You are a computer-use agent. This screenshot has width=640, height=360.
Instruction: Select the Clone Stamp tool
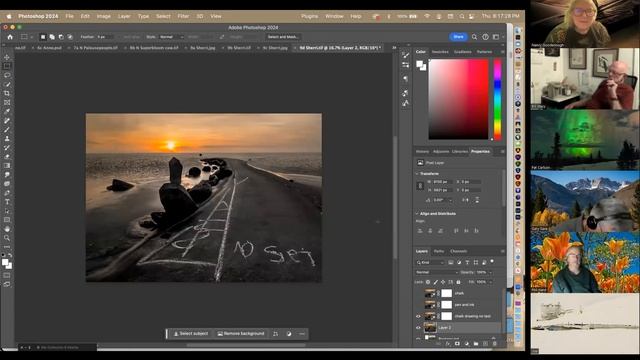7,139
